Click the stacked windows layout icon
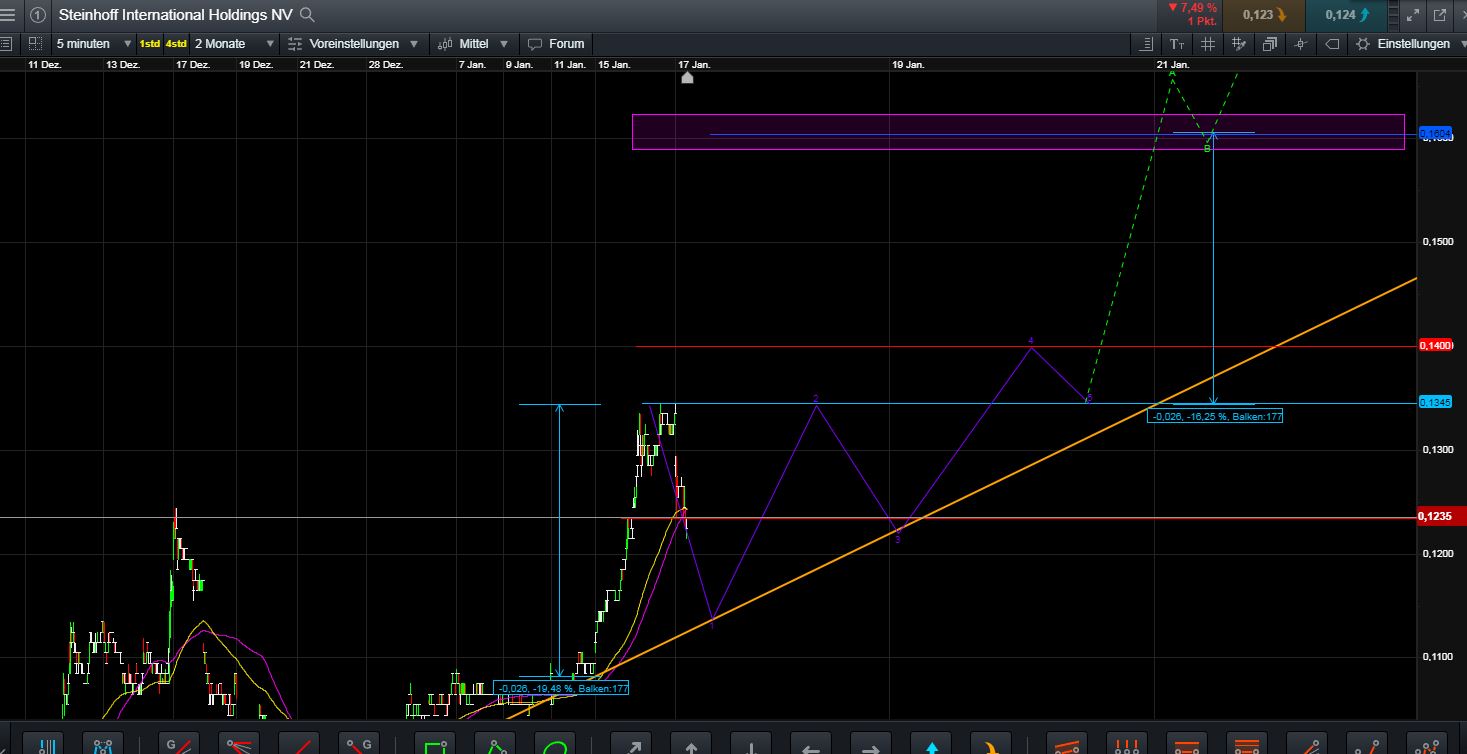Image resolution: width=1467 pixels, height=754 pixels. (x=1270, y=43)
